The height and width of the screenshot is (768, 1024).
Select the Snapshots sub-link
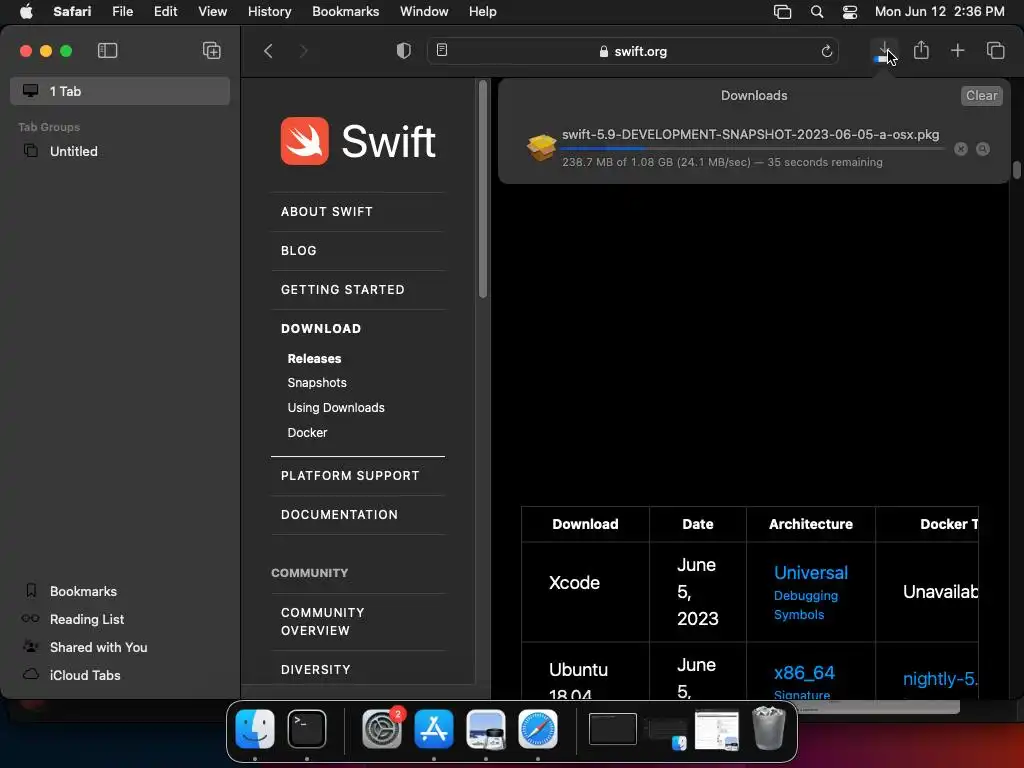tap(317, 383)
